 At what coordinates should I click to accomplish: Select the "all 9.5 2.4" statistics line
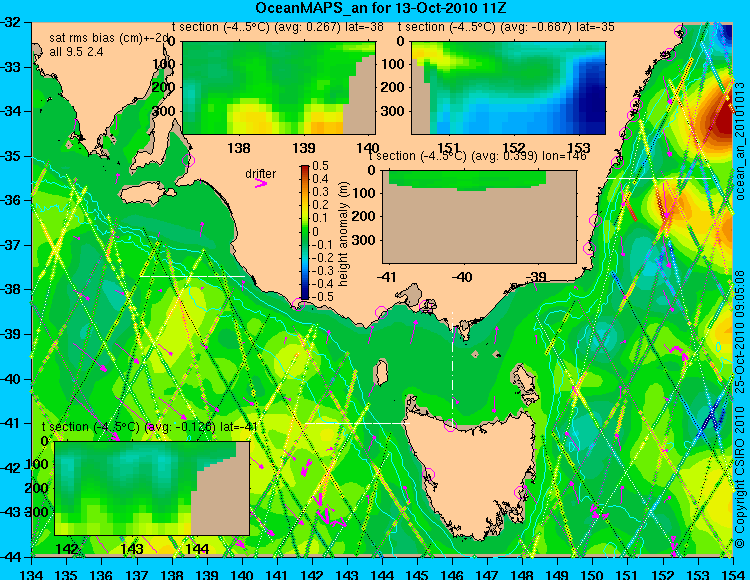pos(76,52)
